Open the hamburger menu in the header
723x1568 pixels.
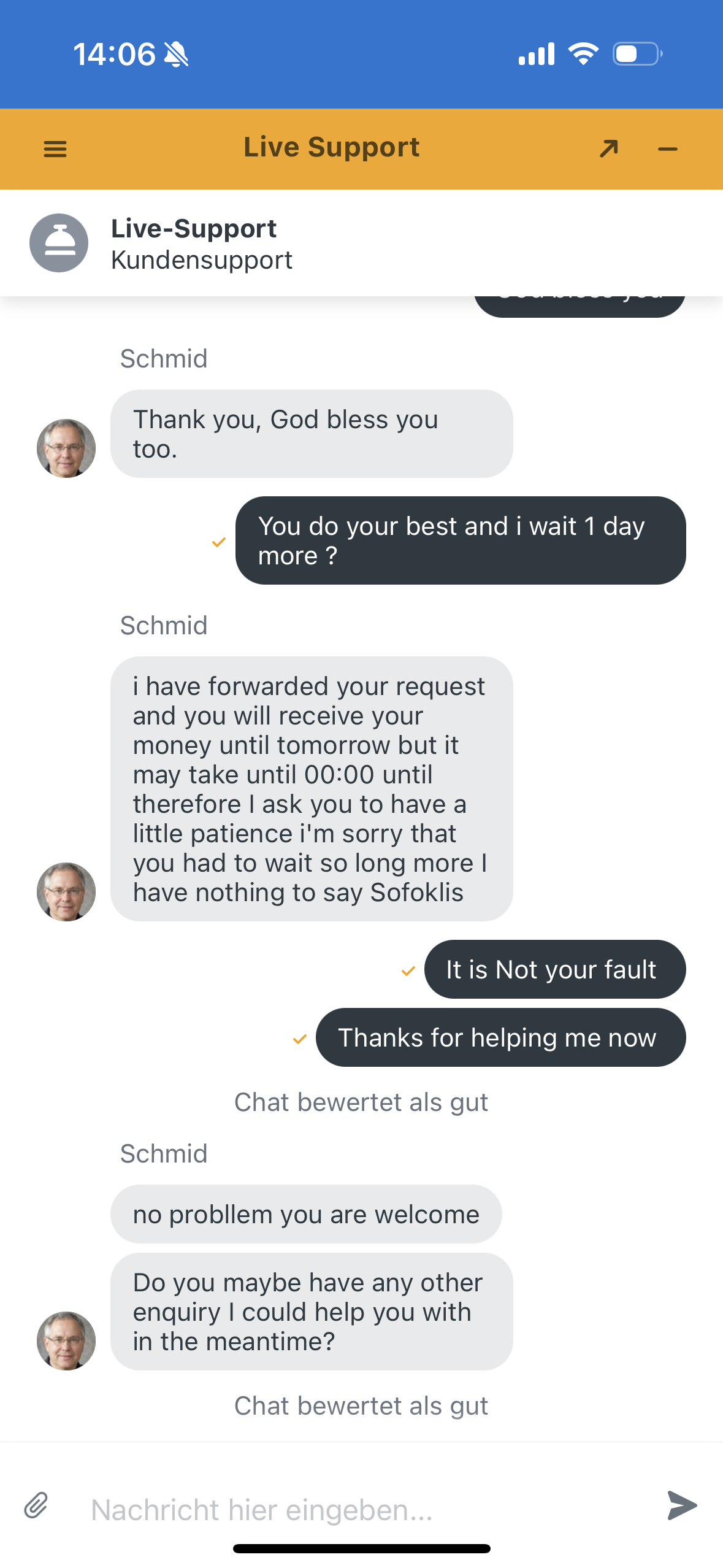(x=55, y=148)
